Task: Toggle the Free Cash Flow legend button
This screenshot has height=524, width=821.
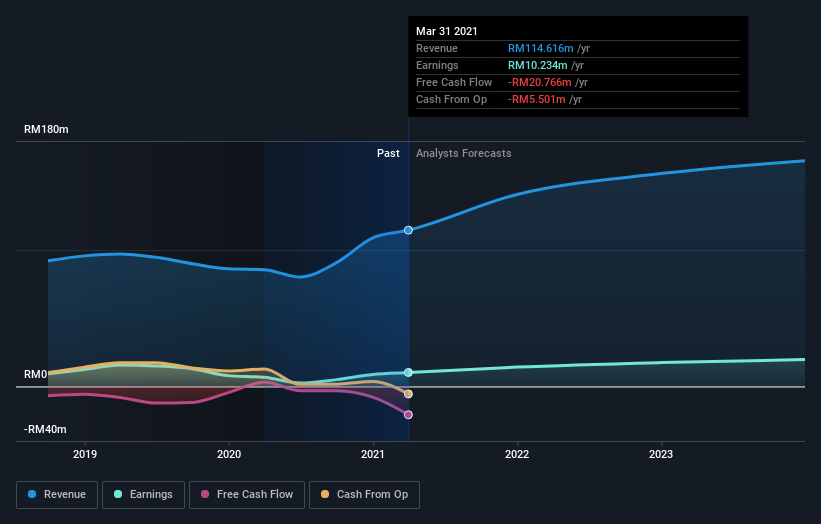Action: point(247,495)
